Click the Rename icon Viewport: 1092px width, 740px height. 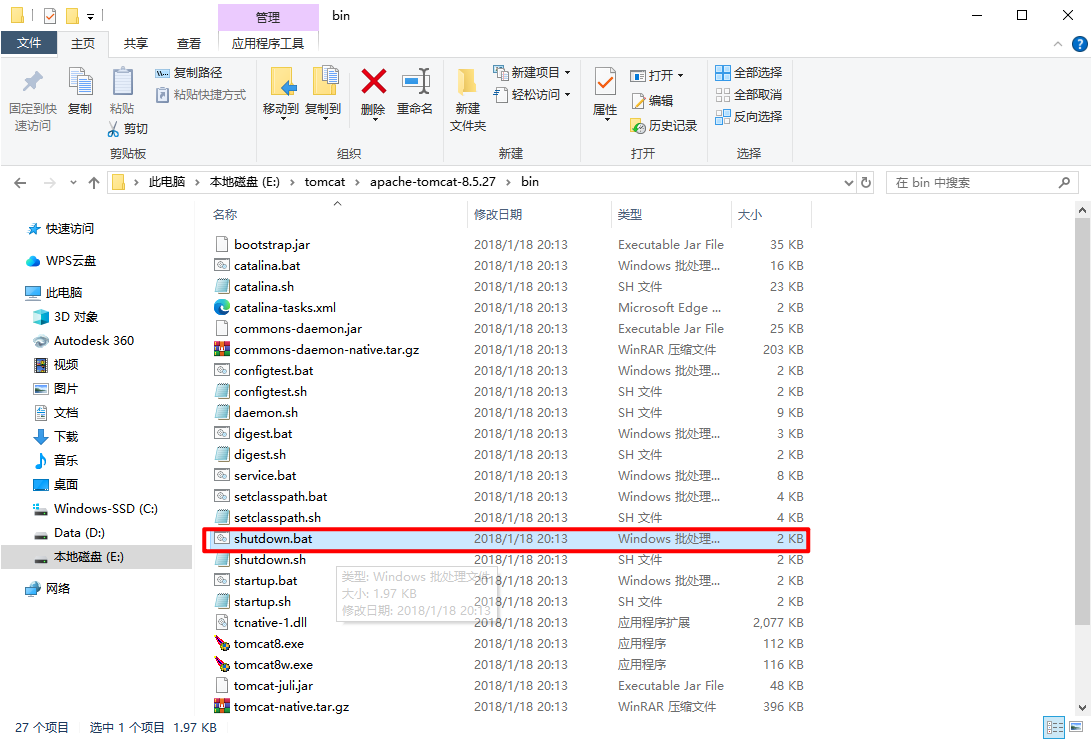415,81
